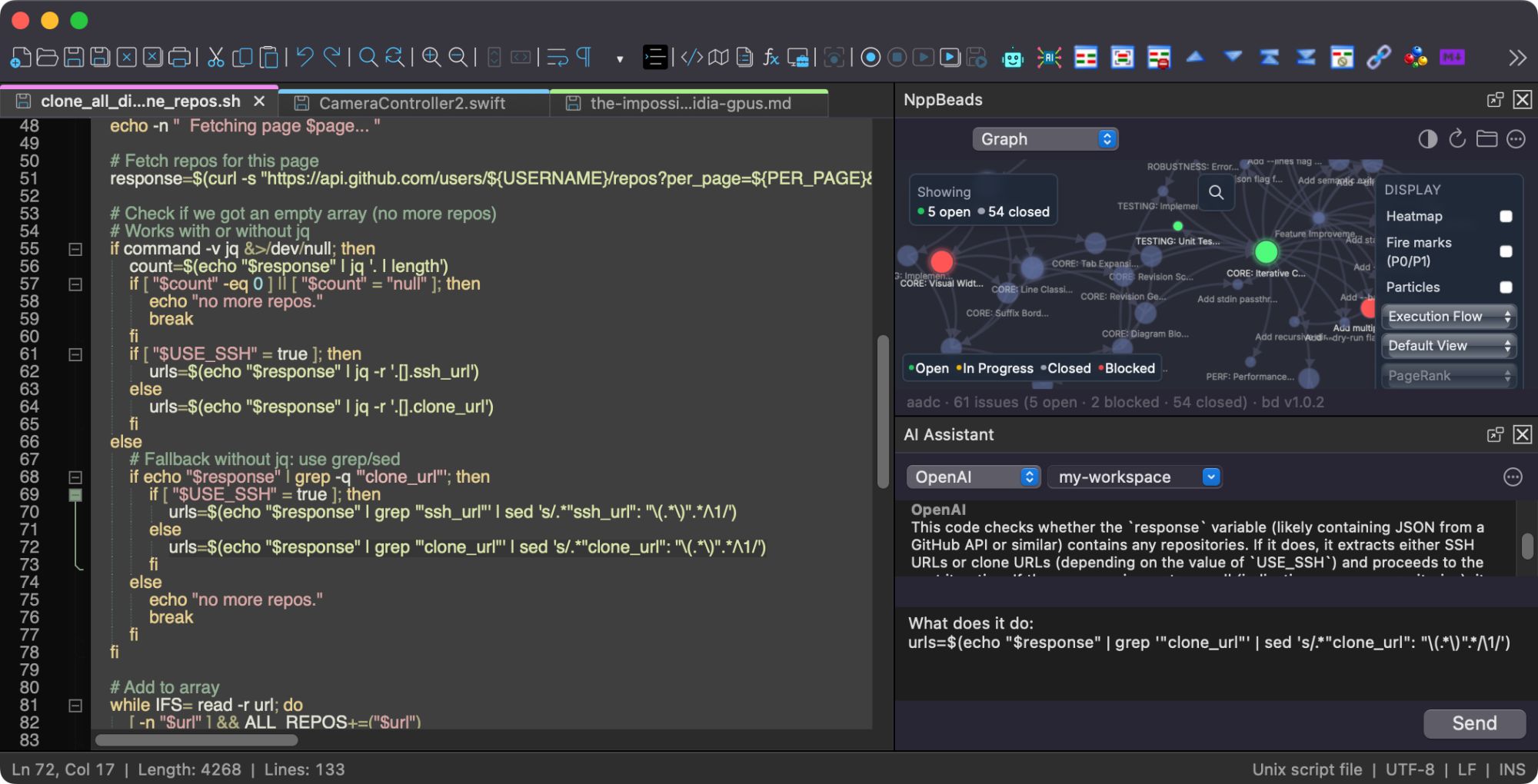Screen dimensions: 1538x784
Task: Click the Start Recording macro icon
Action: click(x=871, y=58)
